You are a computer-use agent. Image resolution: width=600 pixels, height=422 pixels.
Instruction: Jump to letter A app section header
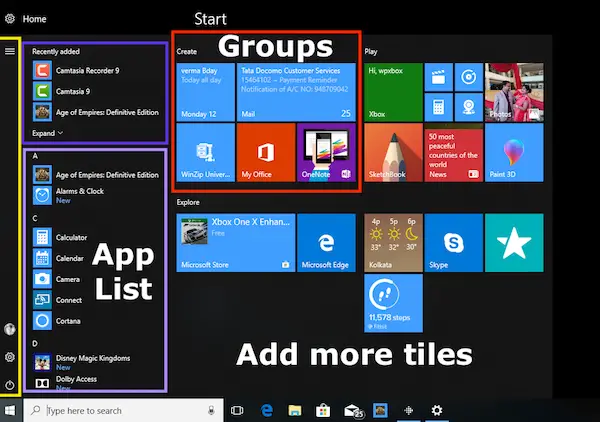click(36, 157)
